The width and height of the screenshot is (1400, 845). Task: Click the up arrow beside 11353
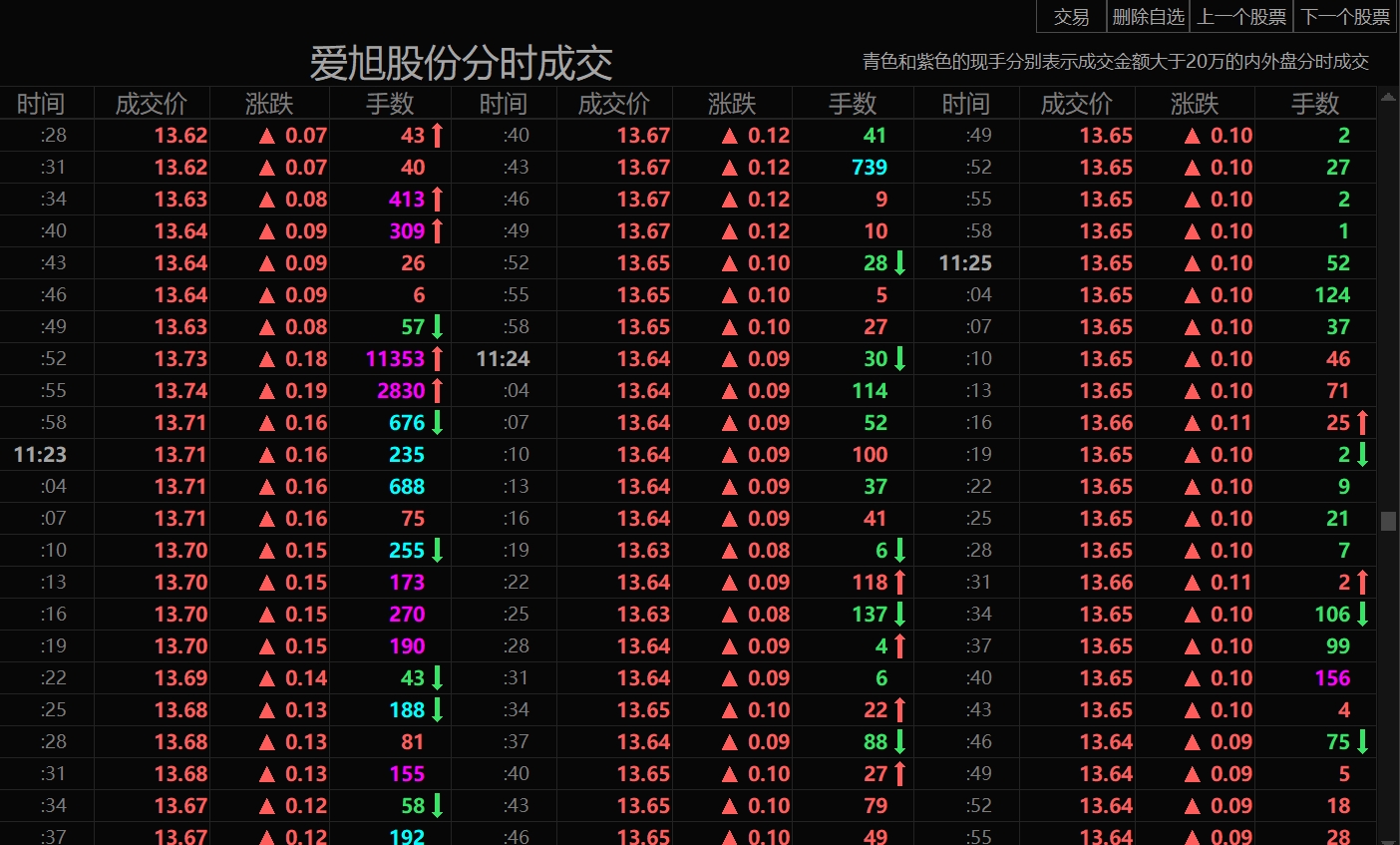click(x=437, y=359)
